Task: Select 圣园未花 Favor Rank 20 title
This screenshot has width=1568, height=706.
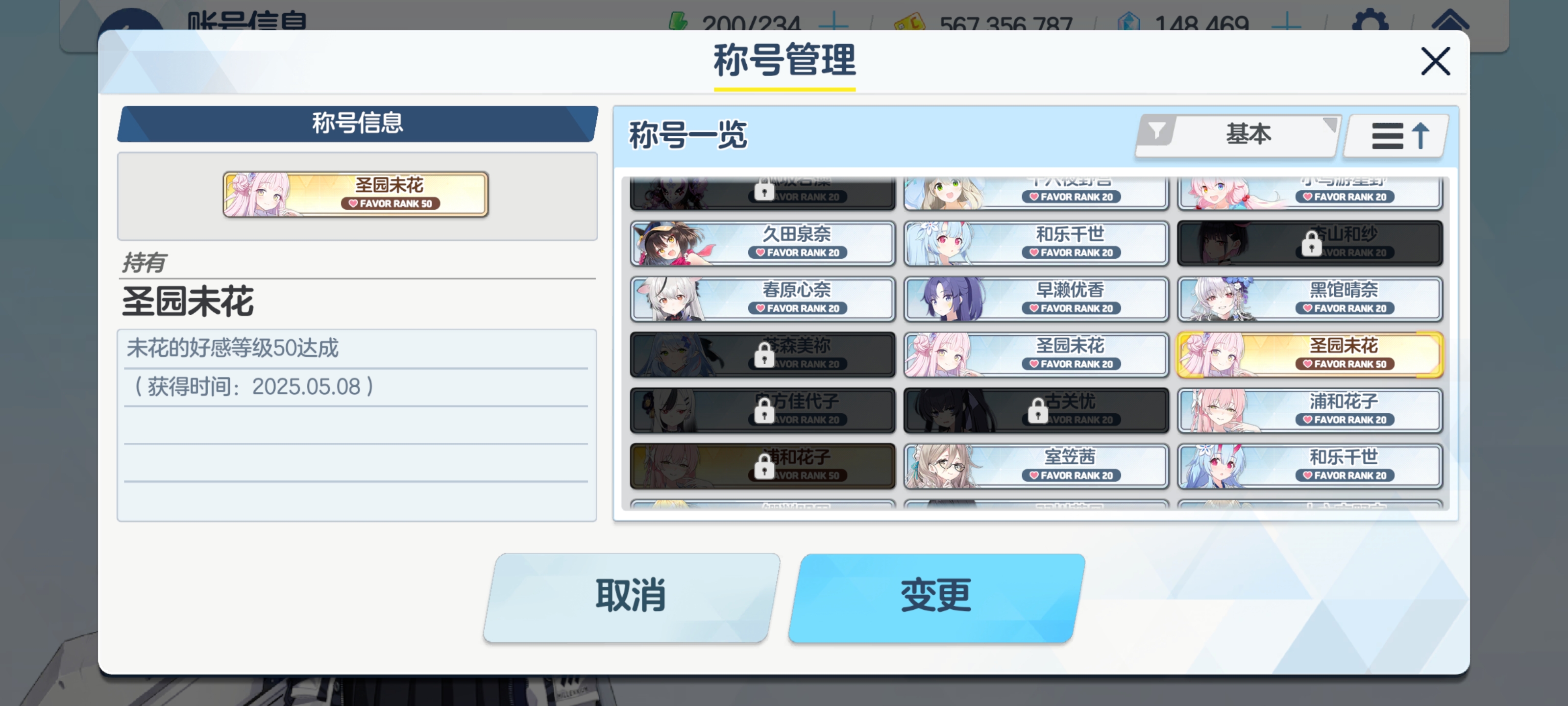Action: tap(1036, 354)
